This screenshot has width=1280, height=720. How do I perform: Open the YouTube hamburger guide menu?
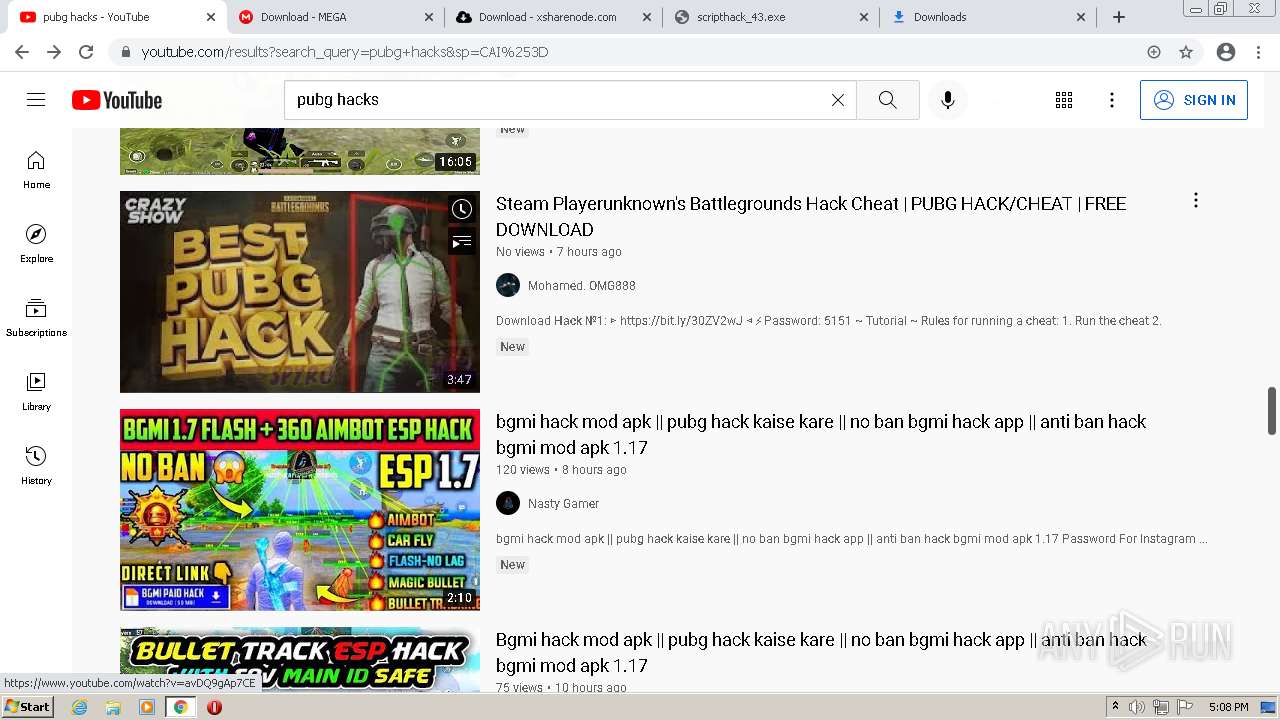click(36, 100)
